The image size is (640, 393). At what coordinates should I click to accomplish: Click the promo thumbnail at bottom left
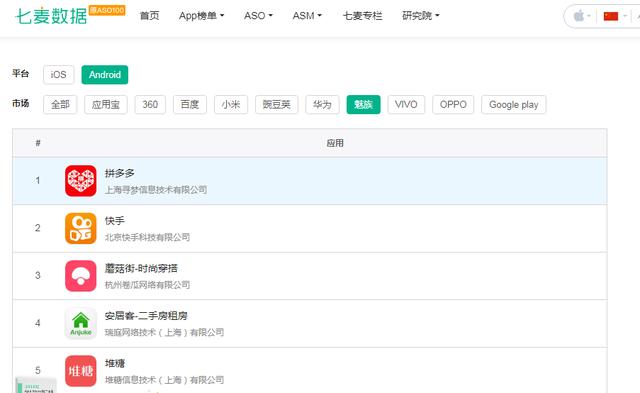tap(36, 385)
